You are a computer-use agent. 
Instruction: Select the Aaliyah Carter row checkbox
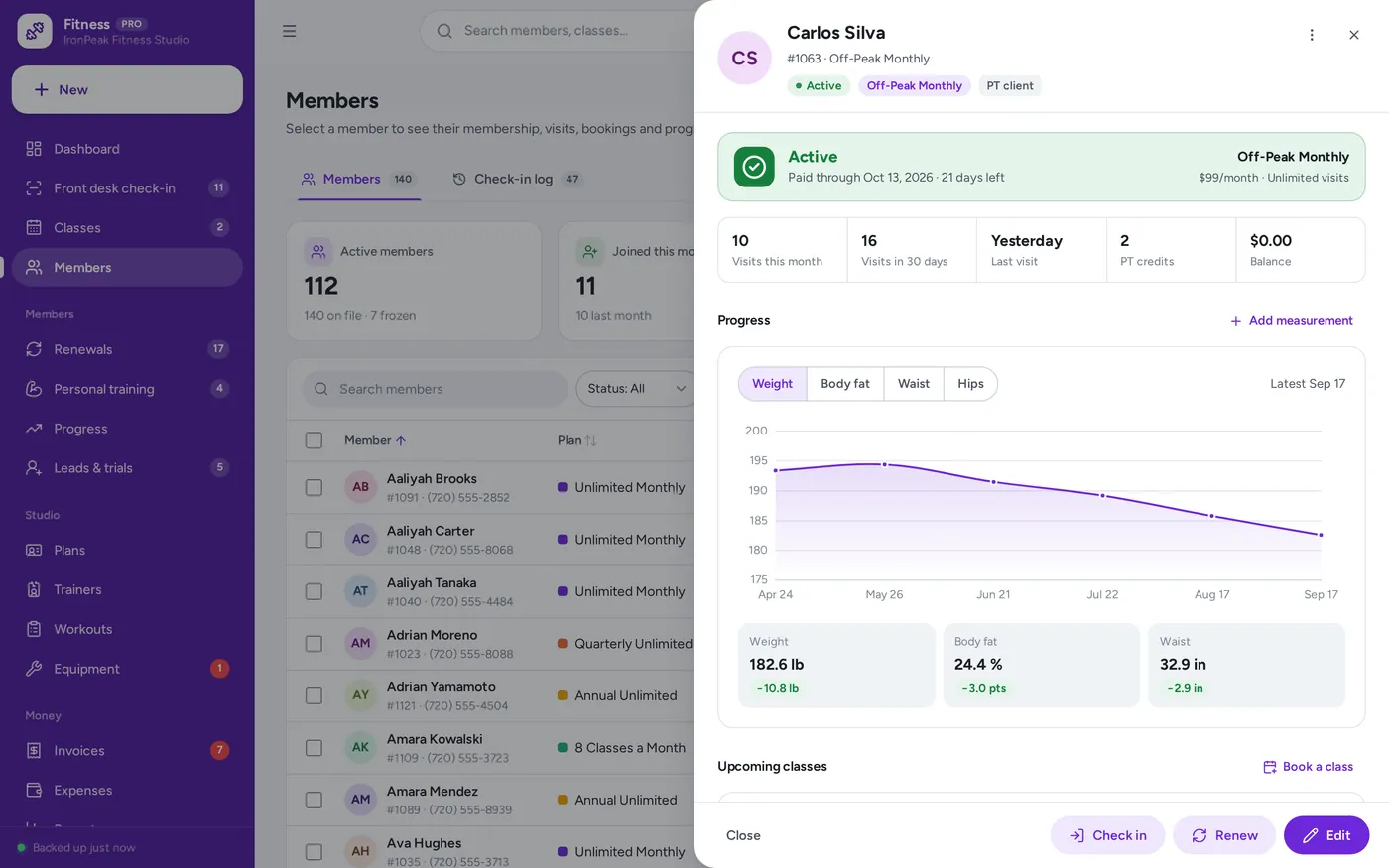tap(314, 540)
